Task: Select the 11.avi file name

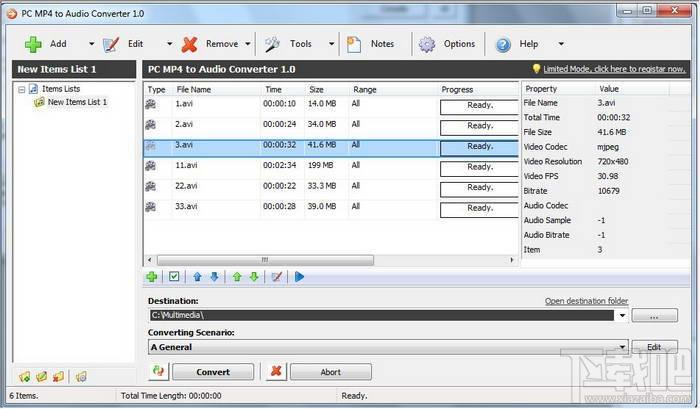Action: point(186,165)
